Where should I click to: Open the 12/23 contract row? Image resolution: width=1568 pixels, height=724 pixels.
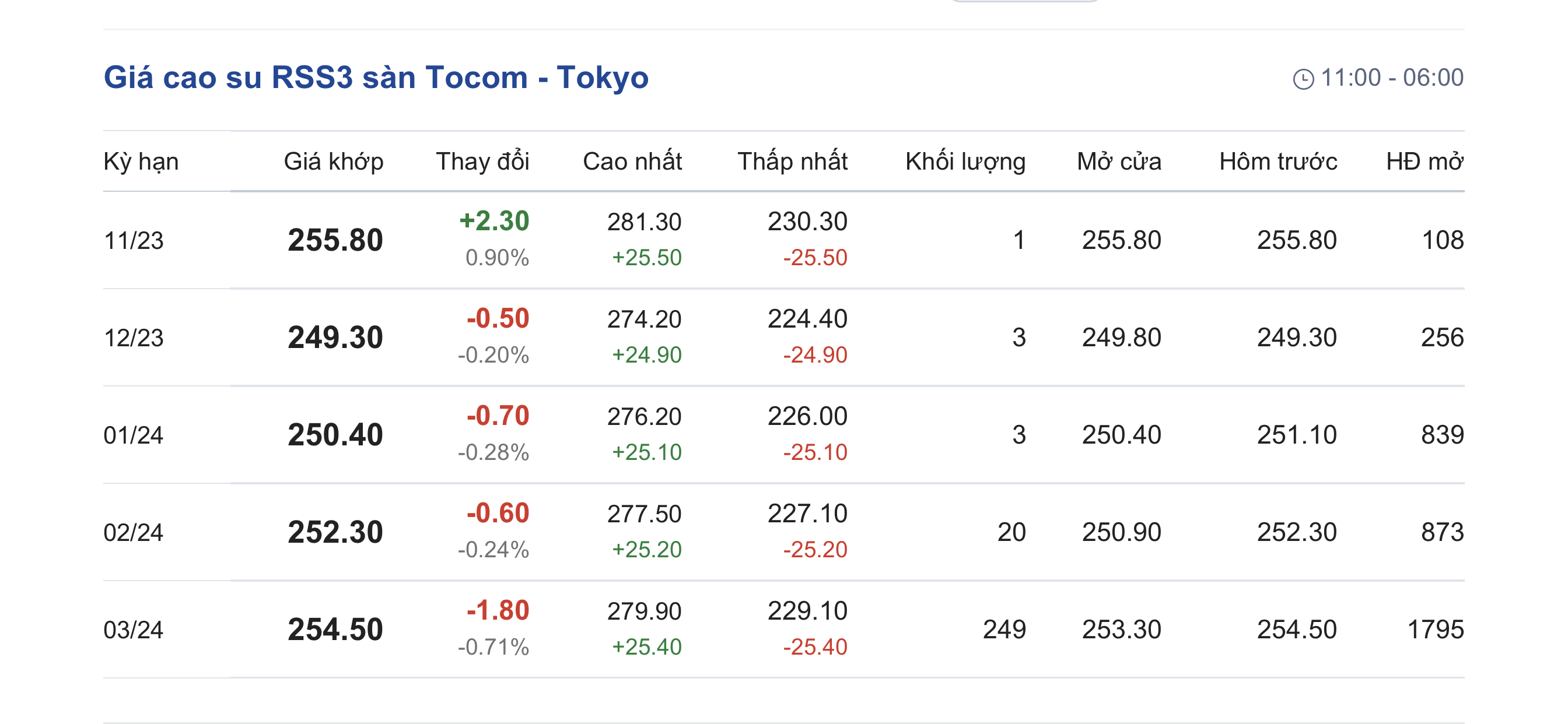click(784, 338)
